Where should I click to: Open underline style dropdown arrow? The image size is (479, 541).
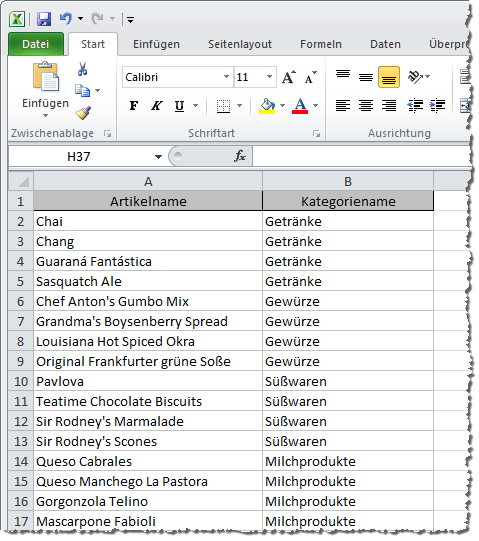click(196, 105)
